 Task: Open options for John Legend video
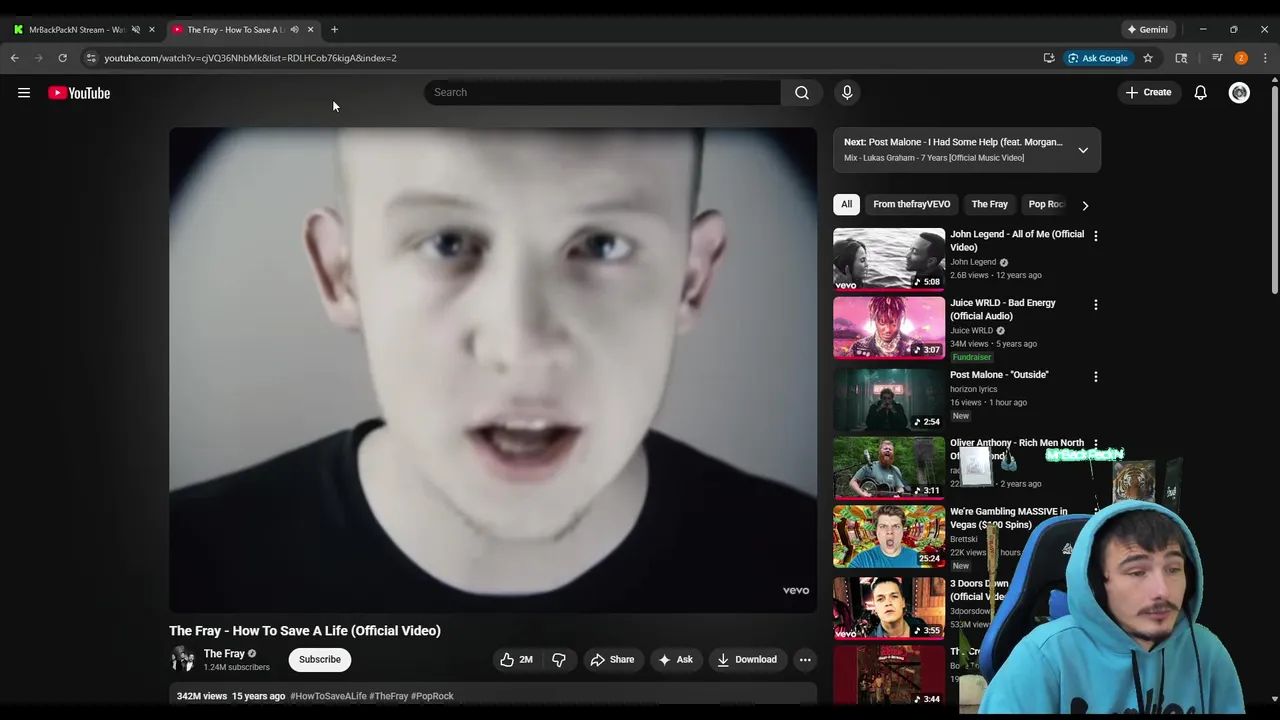click(x=1095, y=236)
